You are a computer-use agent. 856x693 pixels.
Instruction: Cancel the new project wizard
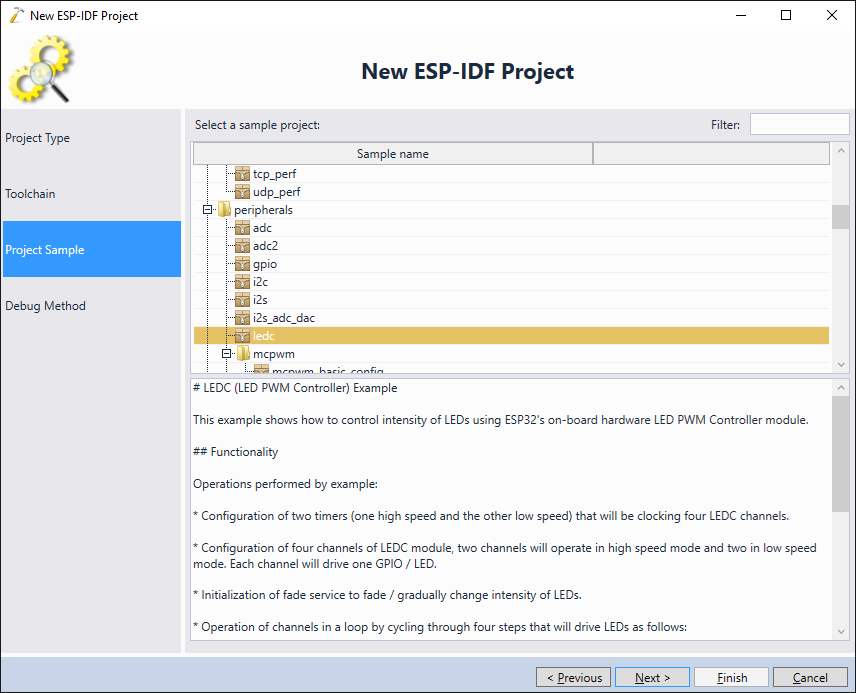click(x=810, y=677)
